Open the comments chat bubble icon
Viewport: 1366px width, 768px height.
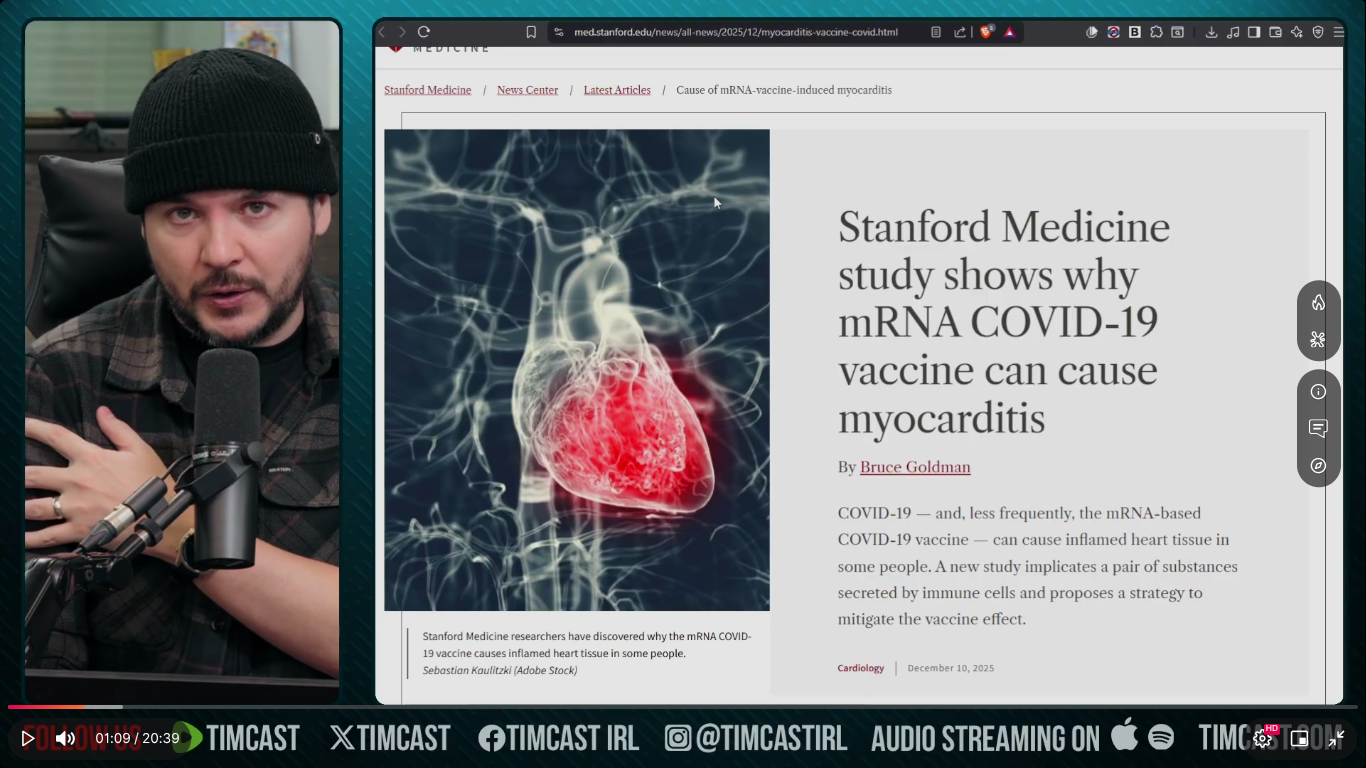pyautogui.click(x=1318, y=428)
